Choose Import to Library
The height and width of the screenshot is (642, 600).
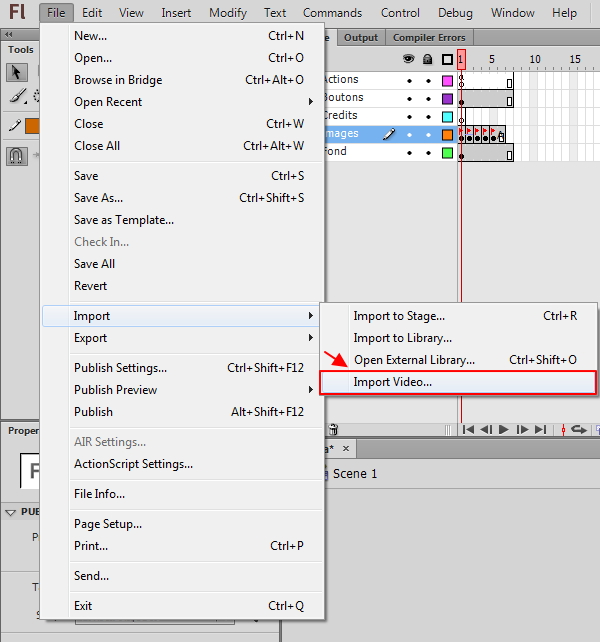coord(457,338)
